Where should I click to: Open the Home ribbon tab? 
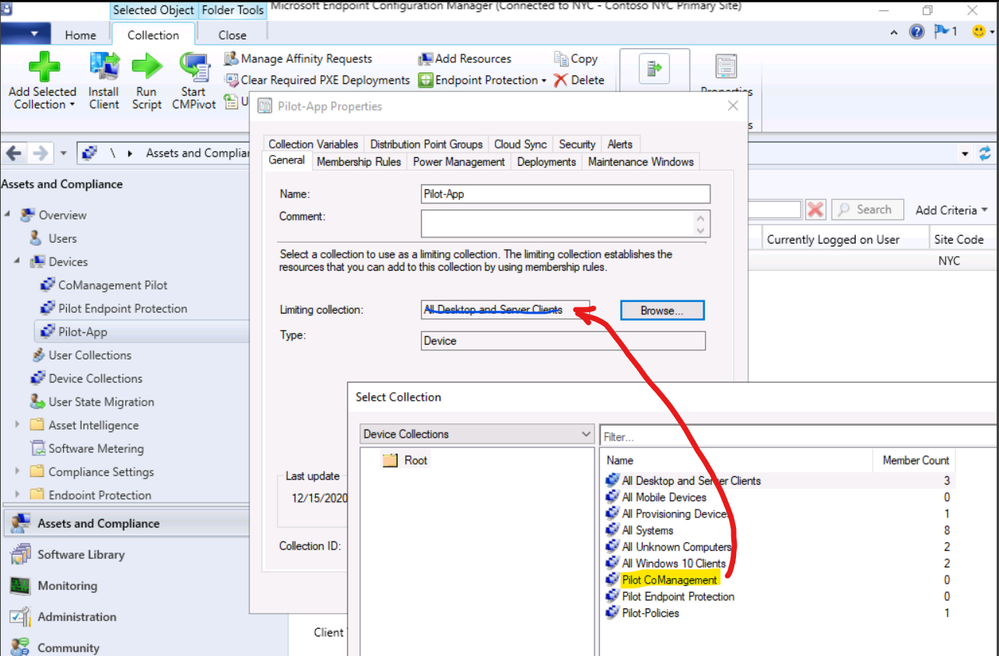point(80,36)
